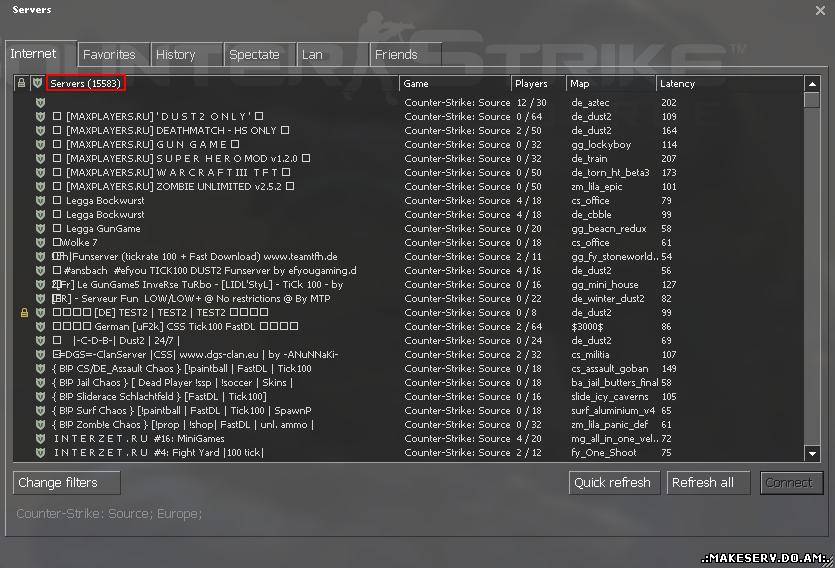The width and height of the screenshot is (835, 568).
Task: Click the Quick refresh button
Action: [615, 483]
